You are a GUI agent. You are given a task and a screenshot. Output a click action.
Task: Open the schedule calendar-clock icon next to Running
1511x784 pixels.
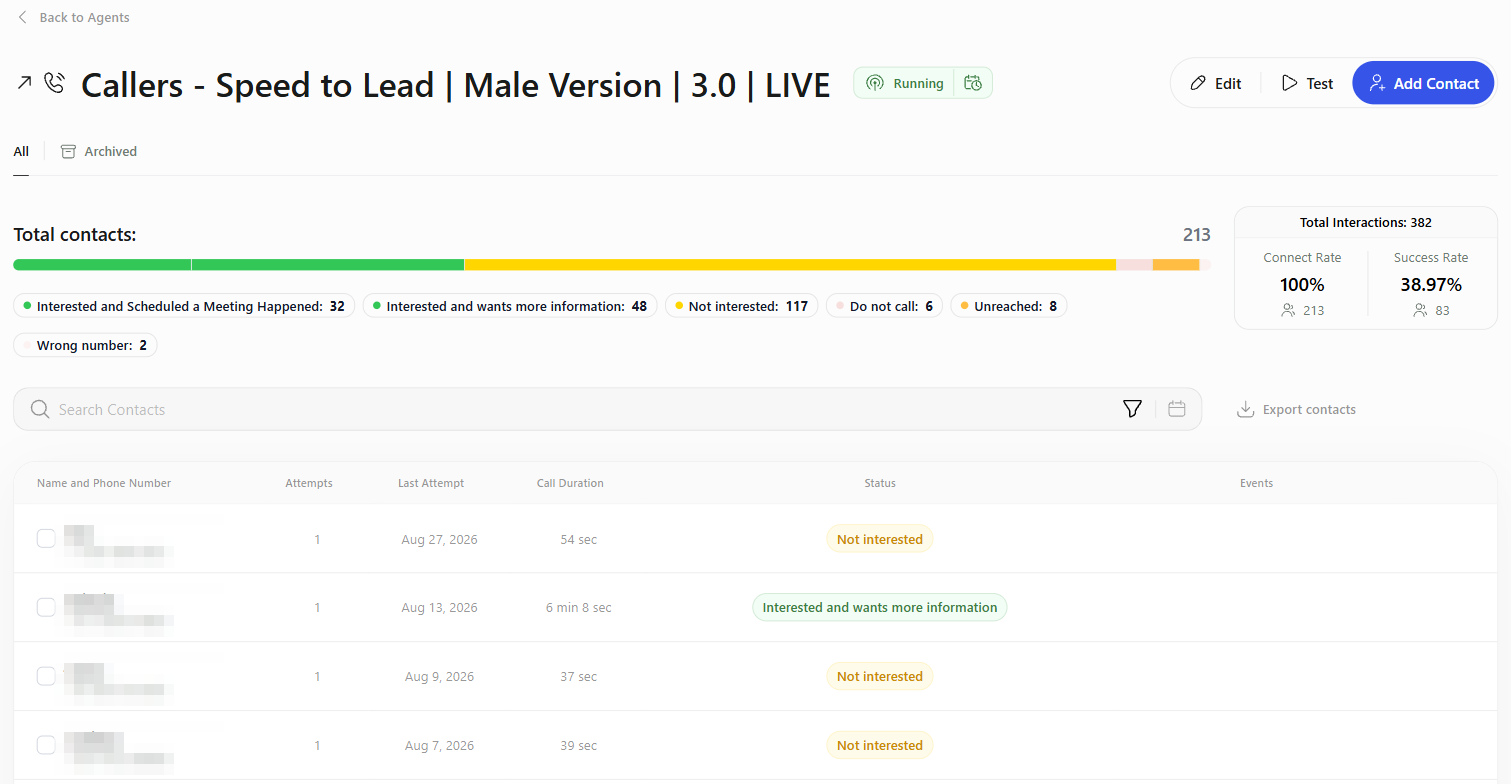pyautogui.click(x=973, y=83)
